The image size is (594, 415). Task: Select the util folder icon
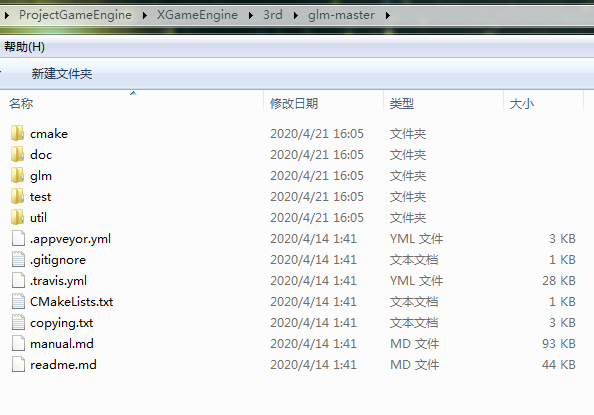pos(17,218)
